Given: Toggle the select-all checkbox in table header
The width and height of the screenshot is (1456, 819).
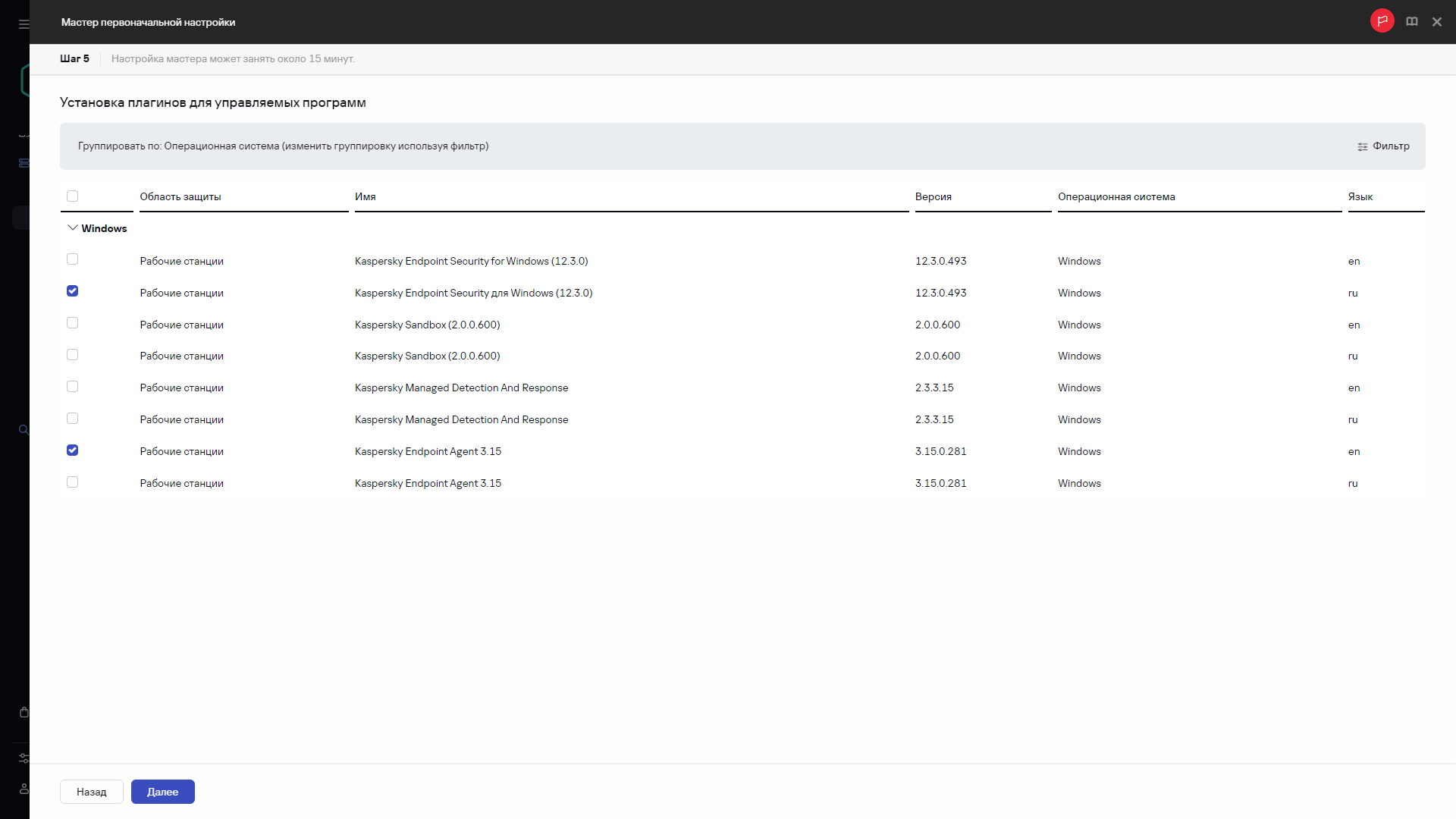Looking at the screenshot, I should coord(72,196).
